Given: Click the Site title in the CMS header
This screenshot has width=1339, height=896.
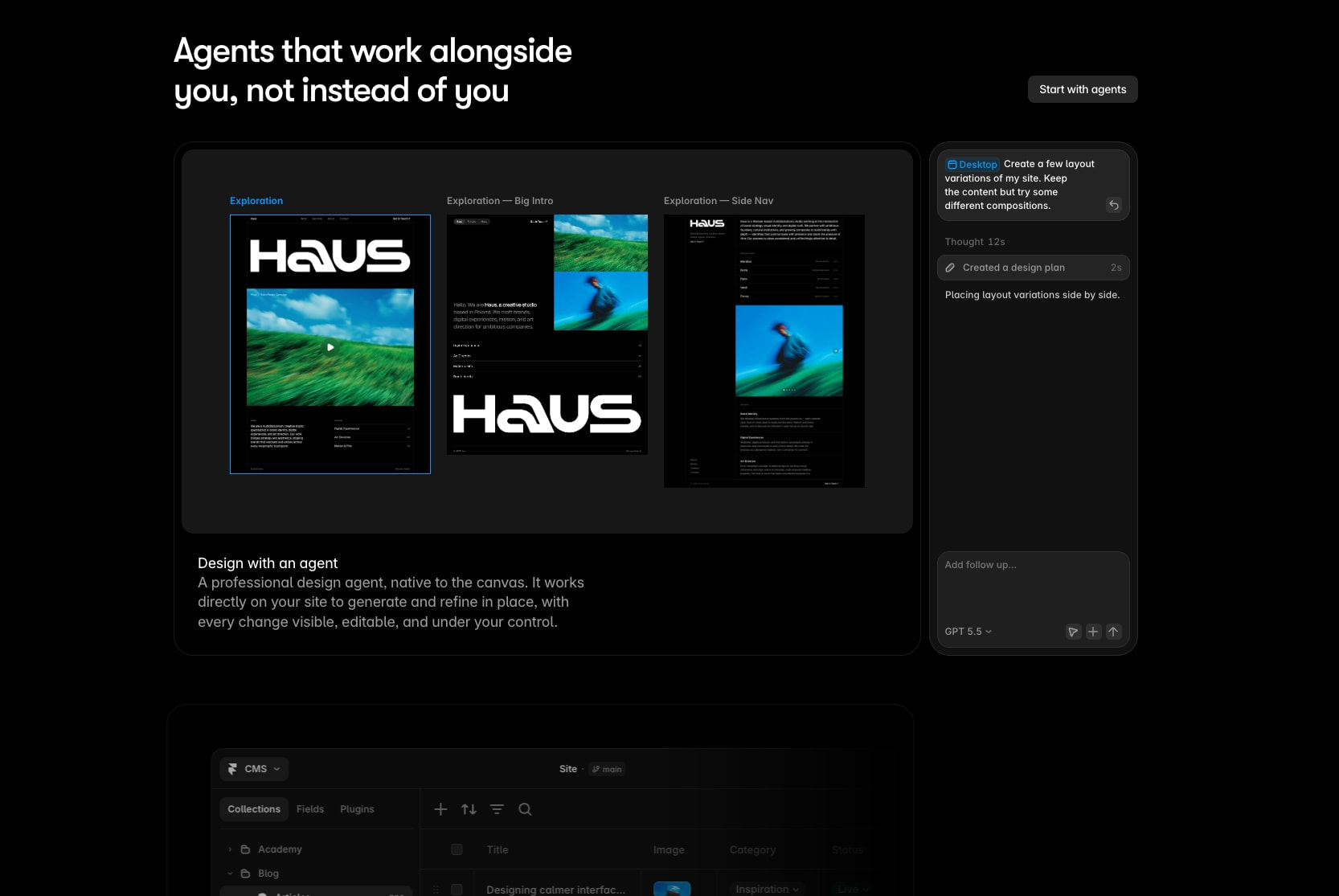Looking at the screenshot, I should coord(568,769).
